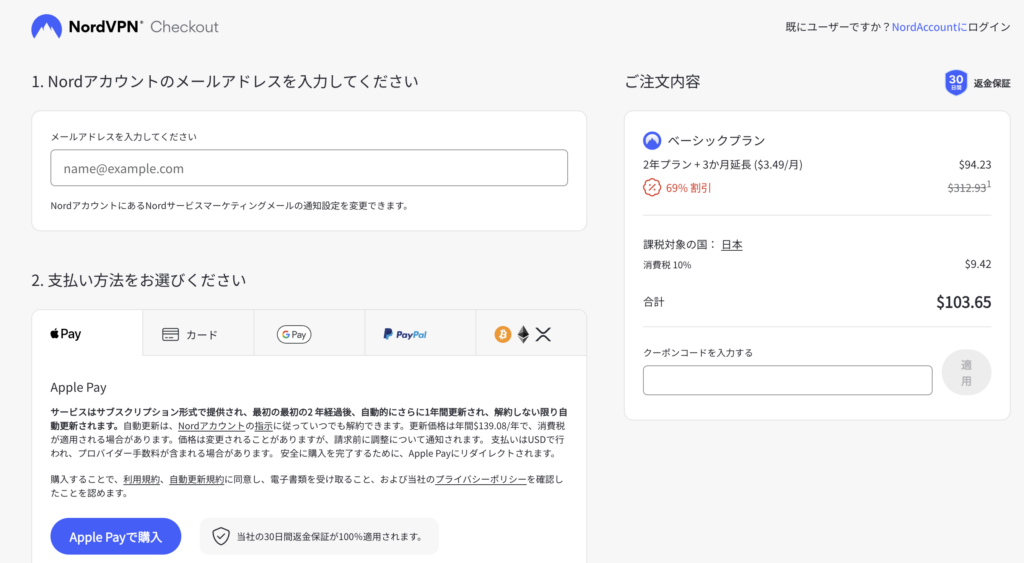
Task: Choose the Google Pay tab
Action: tap(309, 334)
